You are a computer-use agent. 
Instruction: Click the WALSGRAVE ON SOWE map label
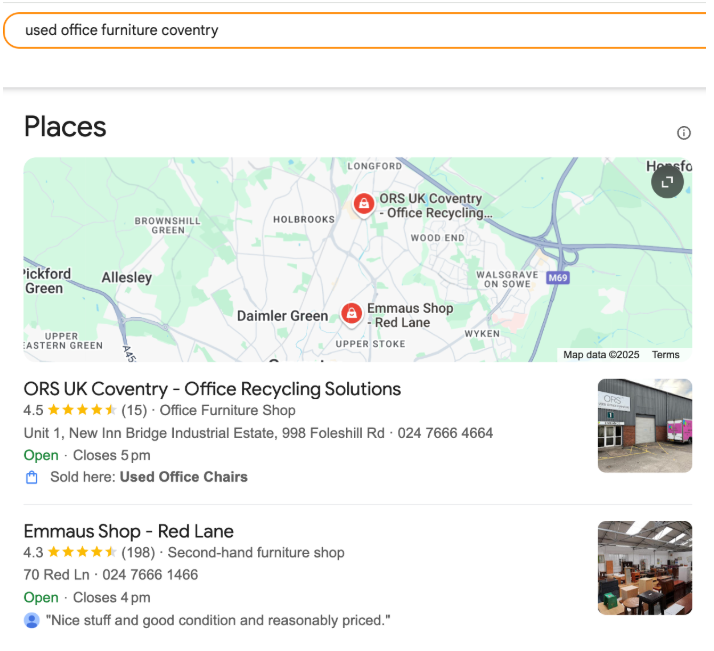[x=507, y=279]
